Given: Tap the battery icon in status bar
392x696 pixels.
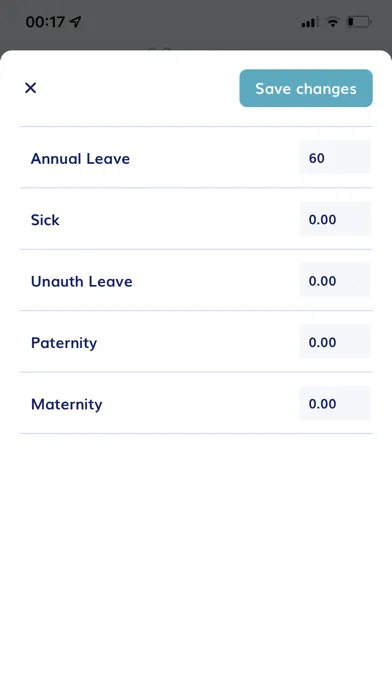Looking at the screenshot, I should pyautogui.click(x=358, y=22).
